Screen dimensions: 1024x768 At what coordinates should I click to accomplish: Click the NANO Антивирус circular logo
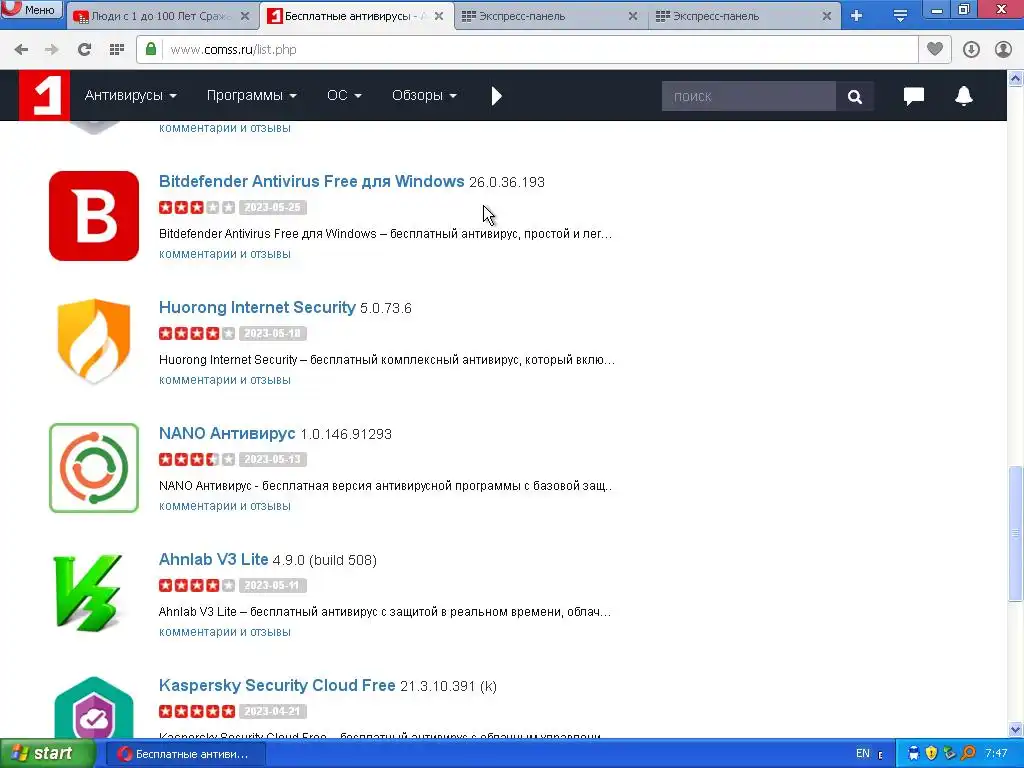pos(94,468)
